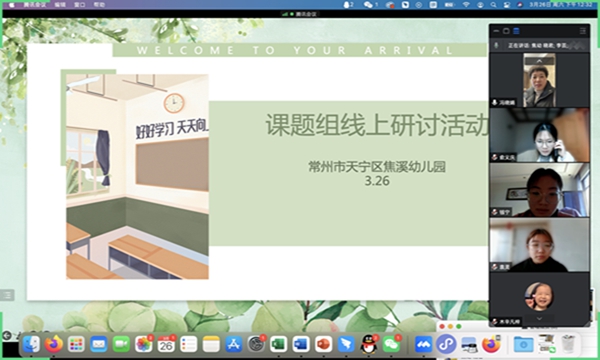The width and height of the screenshot is (600, 360).
Task: Select the laughing child avatar participant tile
Action: pos(539,296)
